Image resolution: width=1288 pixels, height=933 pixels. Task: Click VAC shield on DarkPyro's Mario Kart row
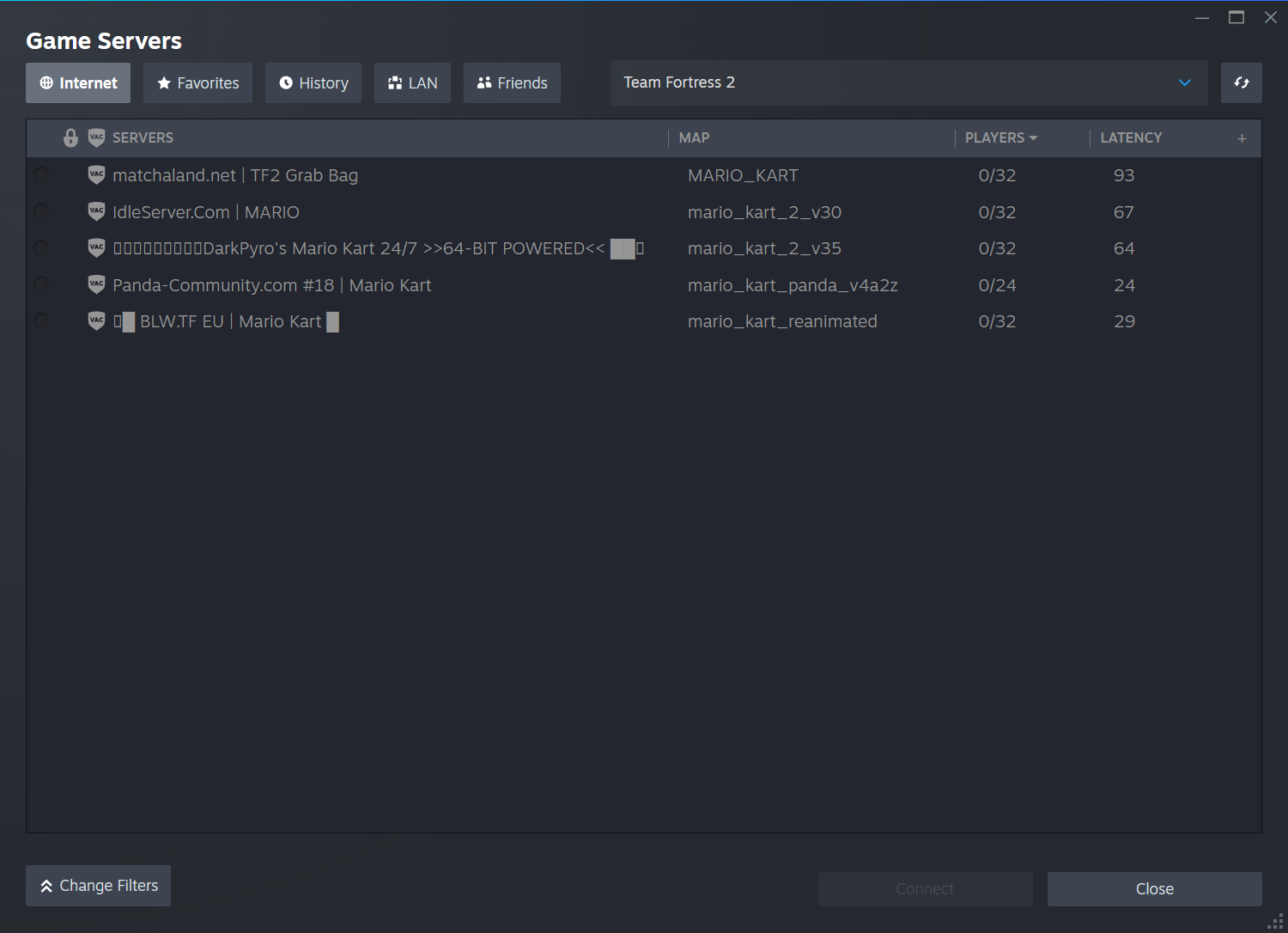coord(97,248)
